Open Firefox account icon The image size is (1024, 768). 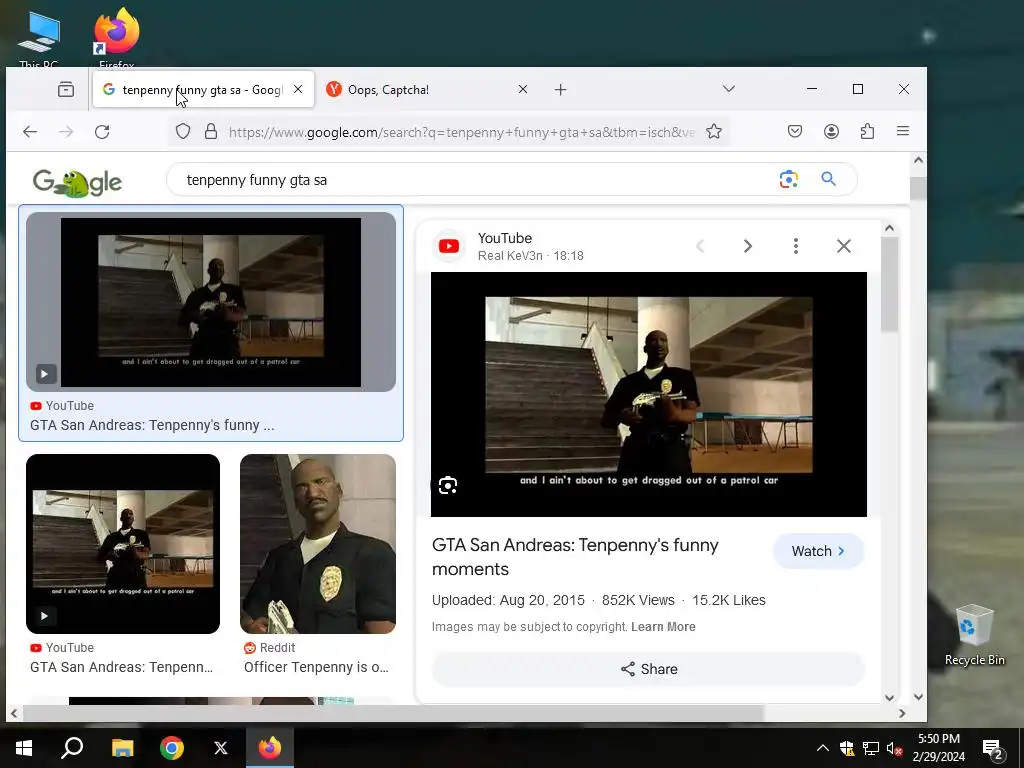point(831,132)
